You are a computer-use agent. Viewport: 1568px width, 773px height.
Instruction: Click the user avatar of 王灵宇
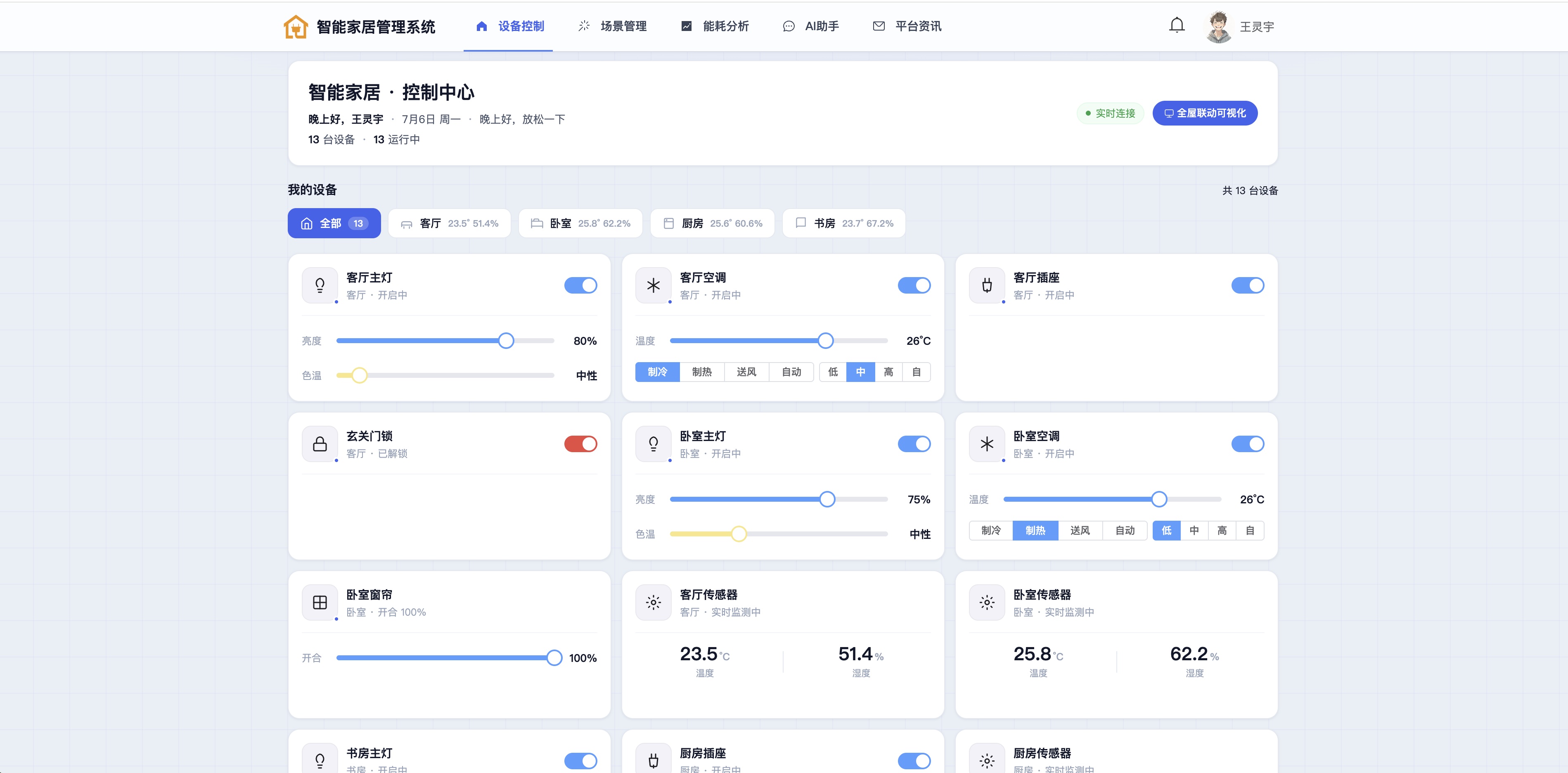[1218, 26]
